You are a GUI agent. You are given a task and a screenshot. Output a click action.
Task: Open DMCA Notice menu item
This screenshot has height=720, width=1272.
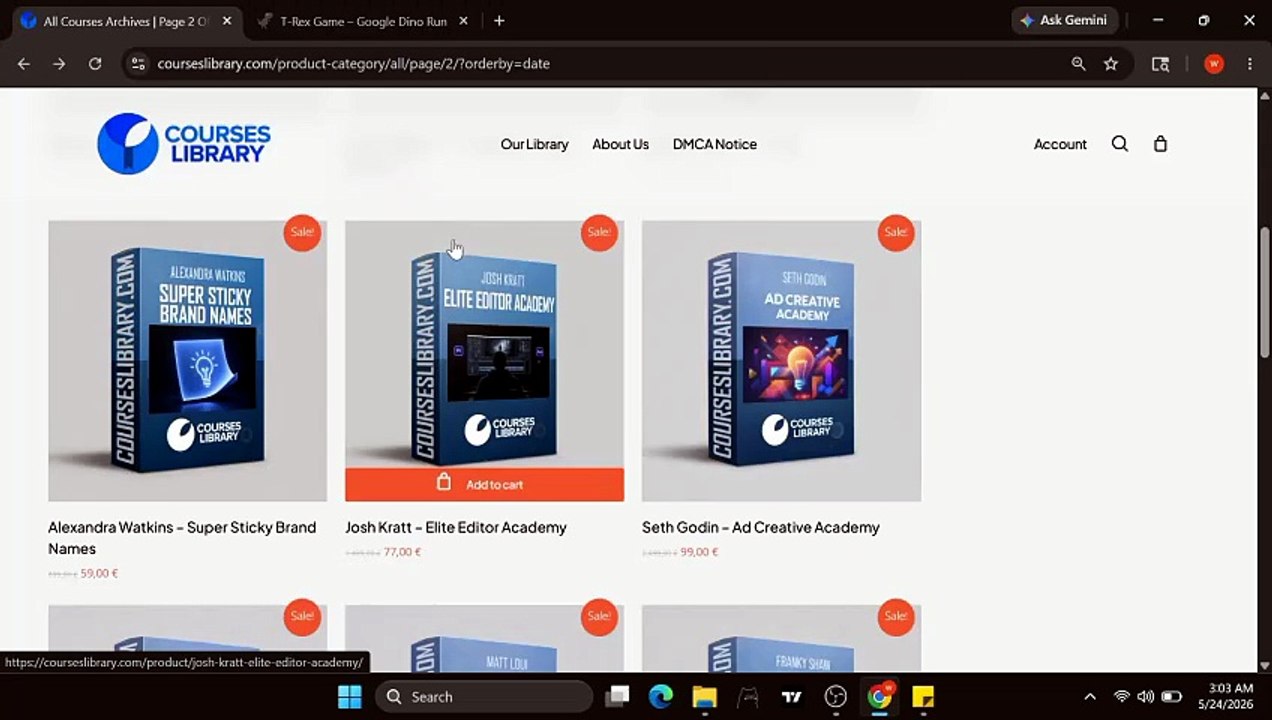[x=714, y=144]
